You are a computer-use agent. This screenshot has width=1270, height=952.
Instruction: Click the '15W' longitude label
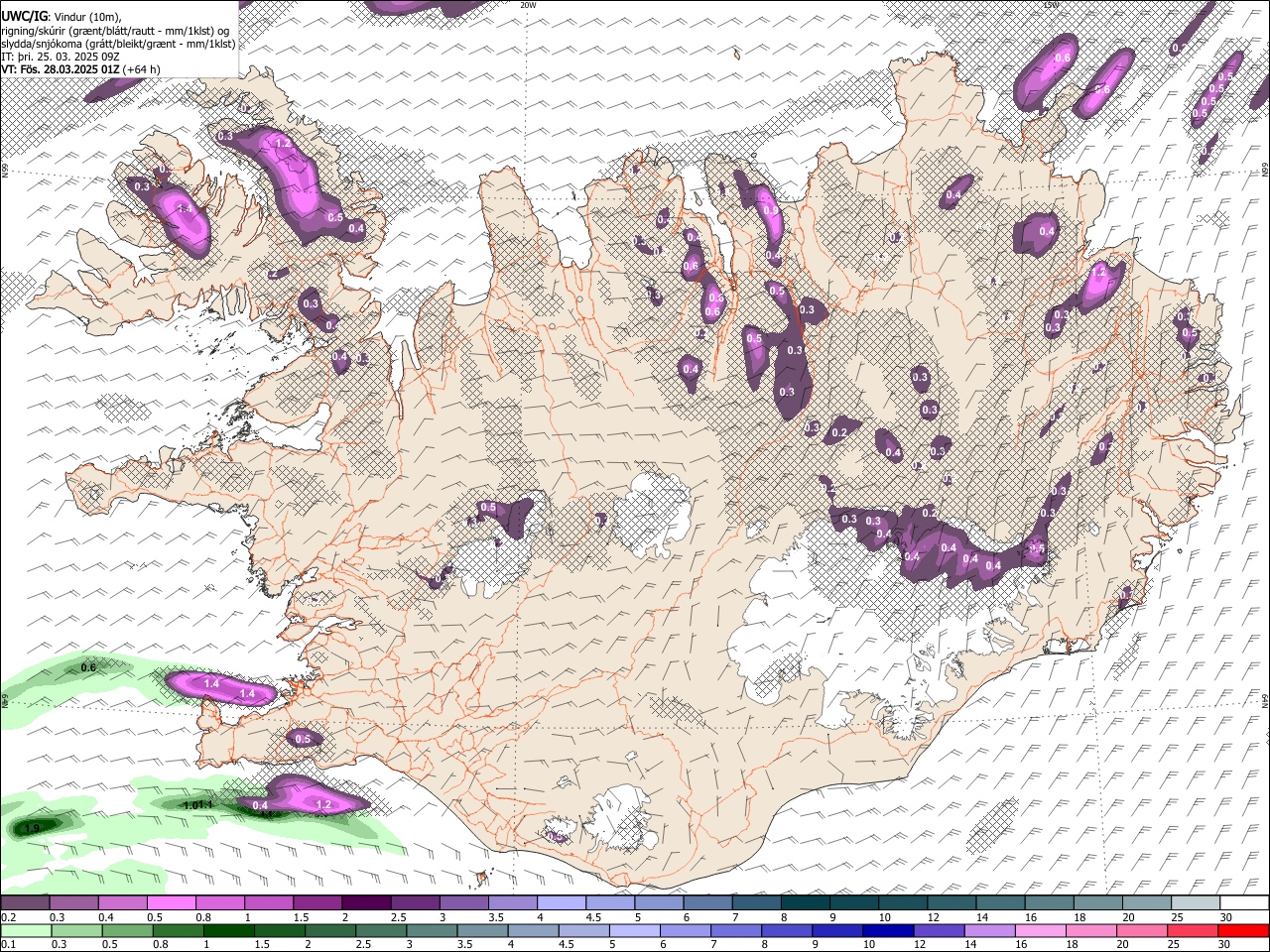pyautogui.click(x=1051, y=5)
